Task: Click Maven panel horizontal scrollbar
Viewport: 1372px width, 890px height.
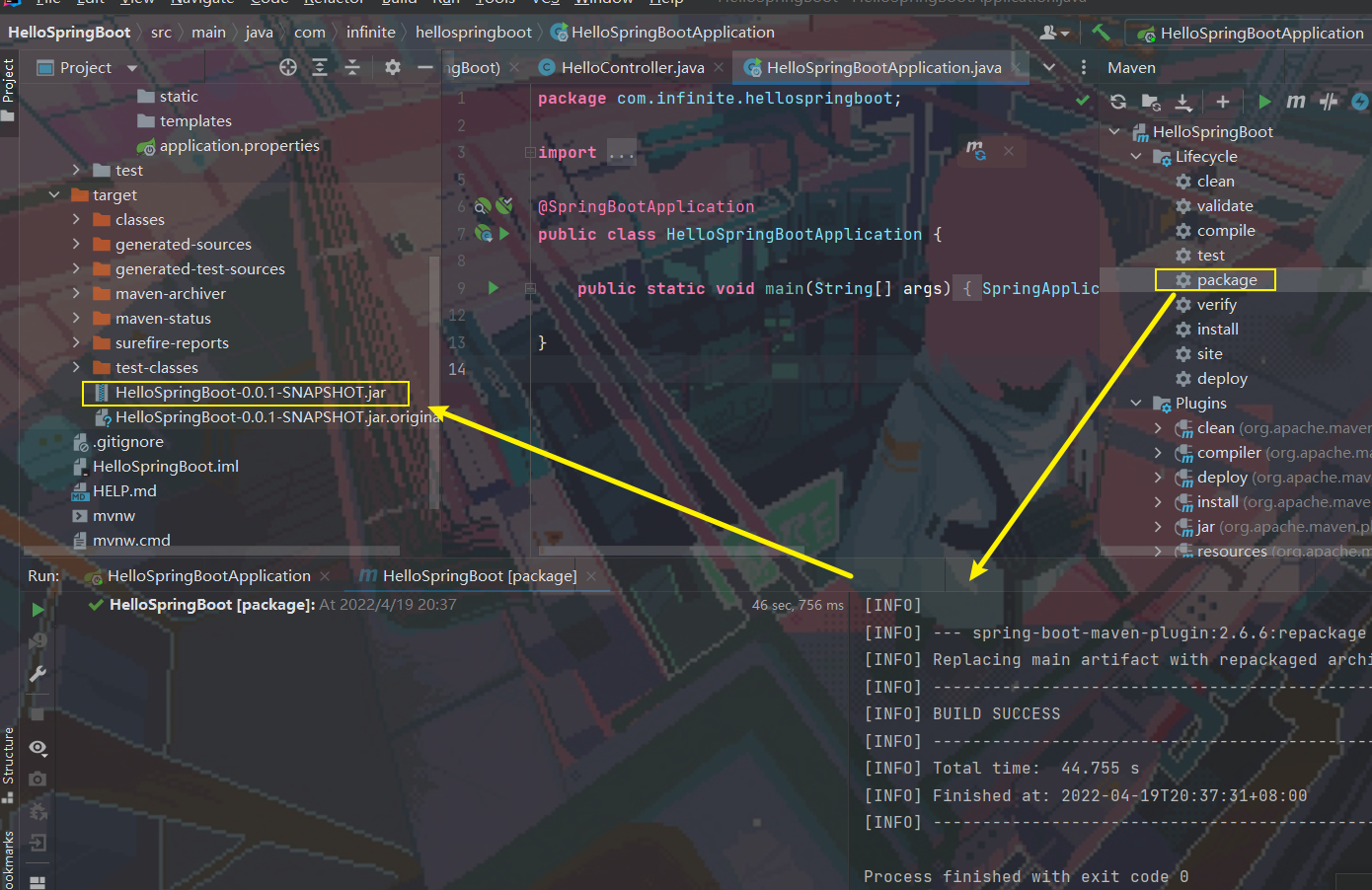Action: (x=1234, y=552)
